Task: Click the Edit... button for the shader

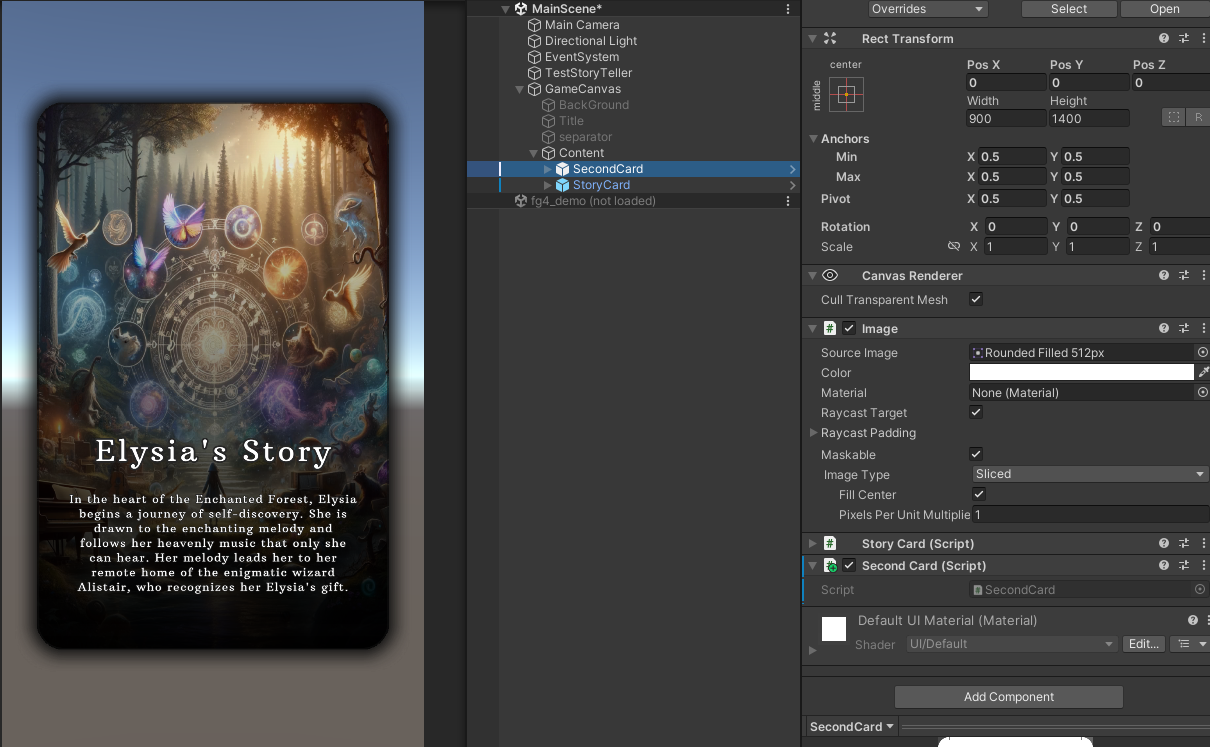Action: [1142, 644]
